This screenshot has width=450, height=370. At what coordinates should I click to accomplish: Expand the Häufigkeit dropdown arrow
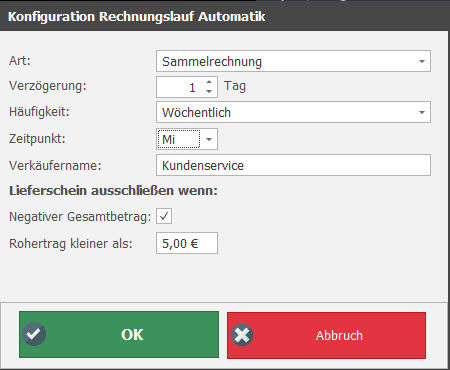click(x=422, y=112)
